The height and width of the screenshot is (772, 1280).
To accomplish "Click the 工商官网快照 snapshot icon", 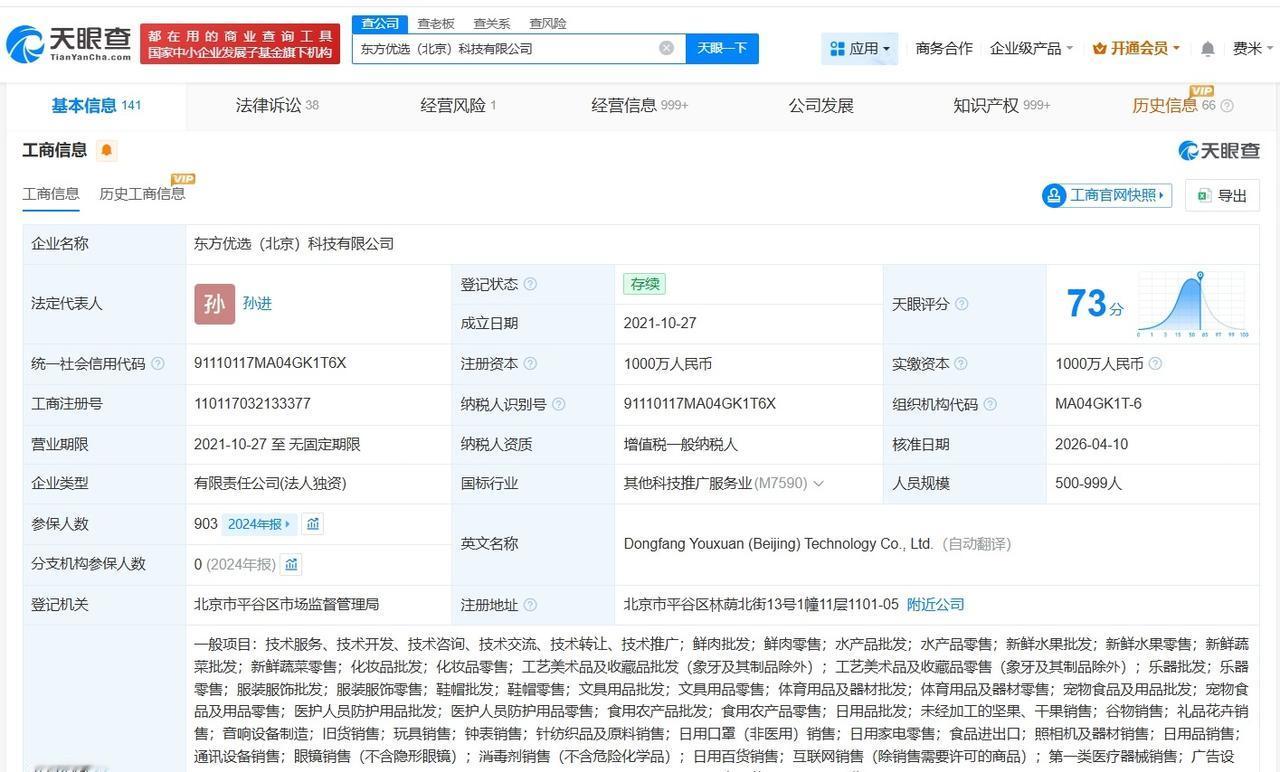I will click(1054, 195).
